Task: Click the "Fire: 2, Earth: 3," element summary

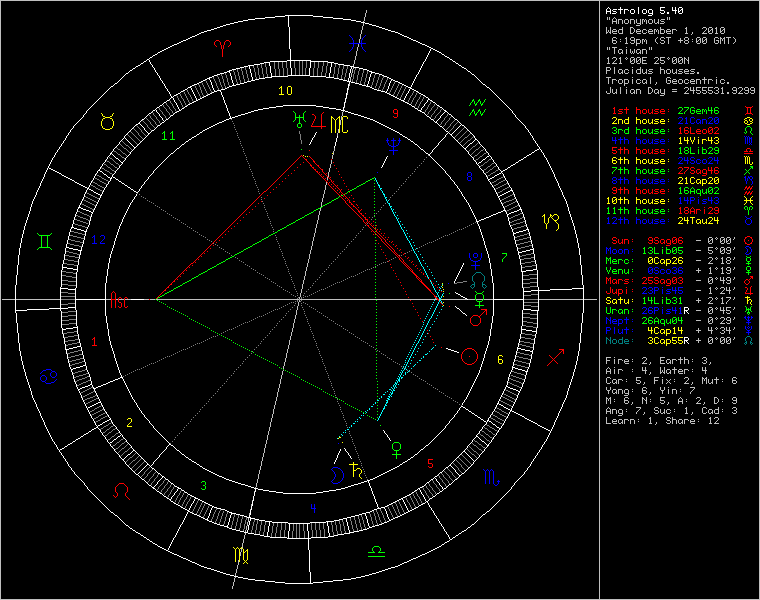Action: (x=659, y=361)
